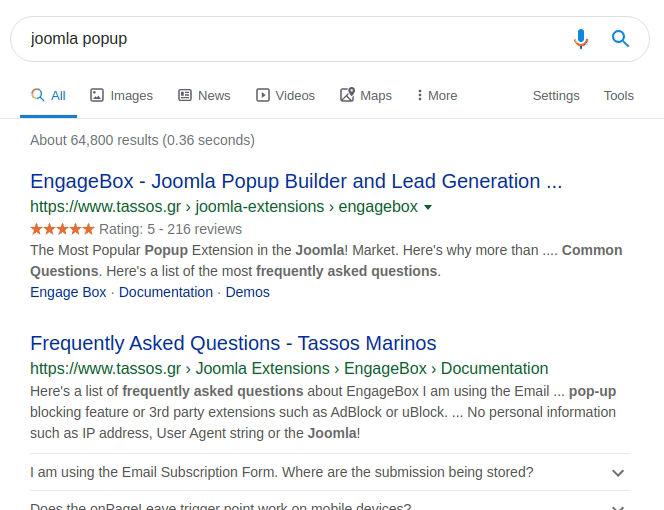Open the Tools menu

(x=619, y=96)
